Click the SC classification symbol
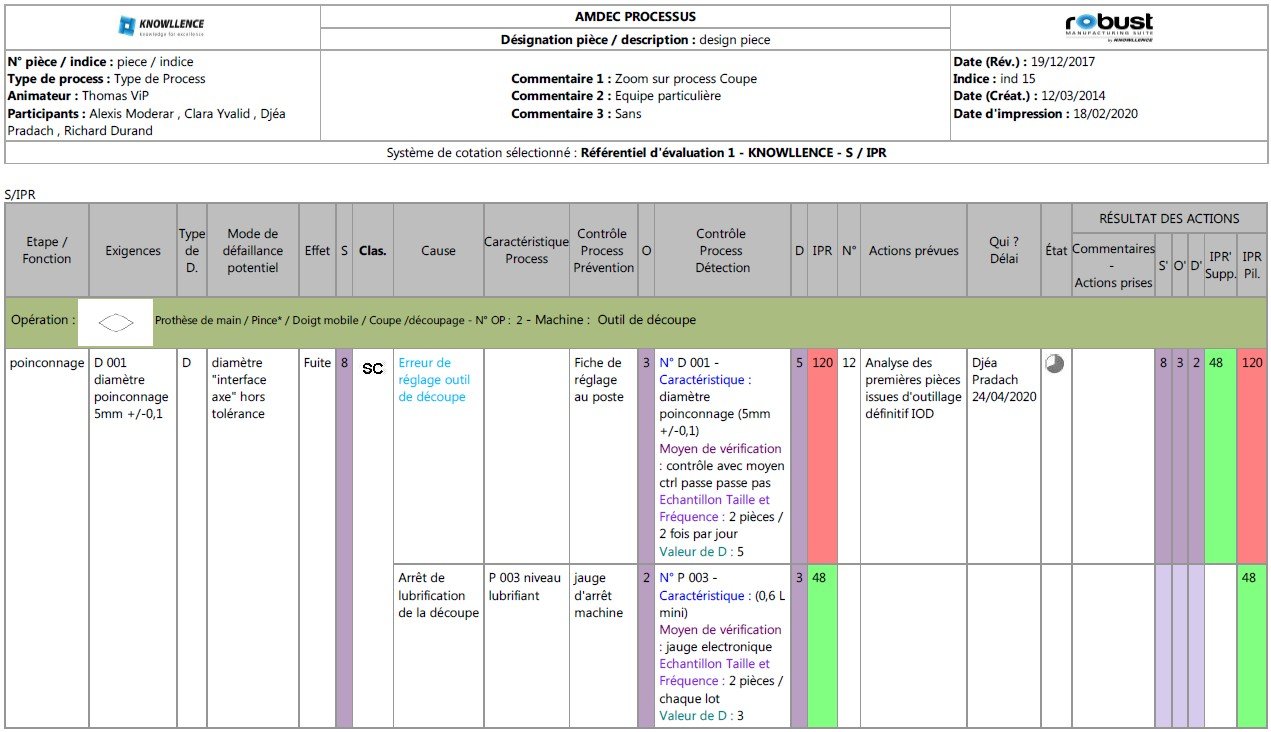1271x732 pixels. (373, 369)
